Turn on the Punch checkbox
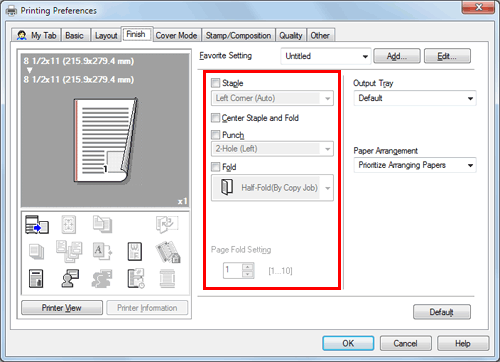This screenshot has width=500, height=362. tap(216, 135)
